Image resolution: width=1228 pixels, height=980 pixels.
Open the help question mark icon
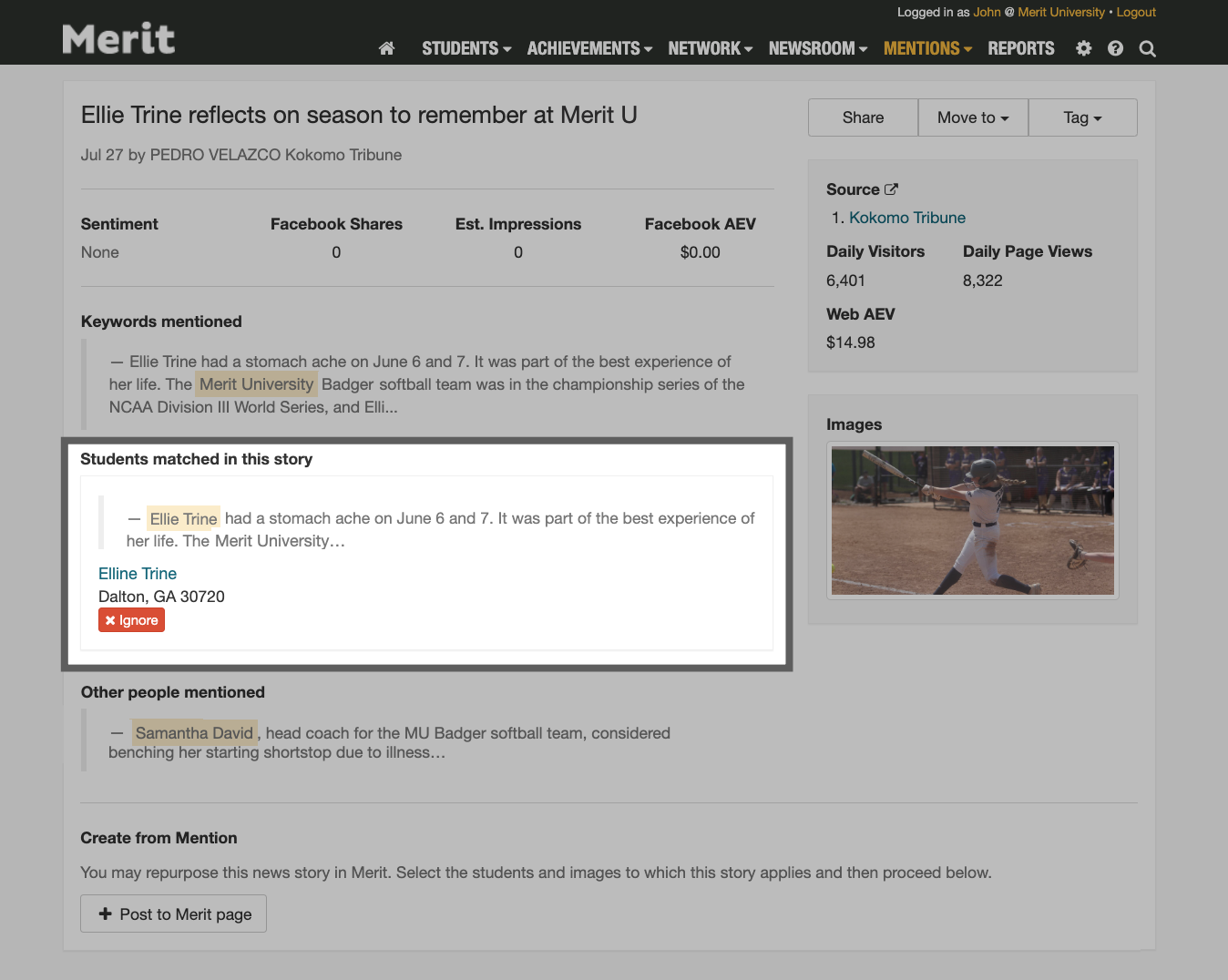tap(1115, 48)
